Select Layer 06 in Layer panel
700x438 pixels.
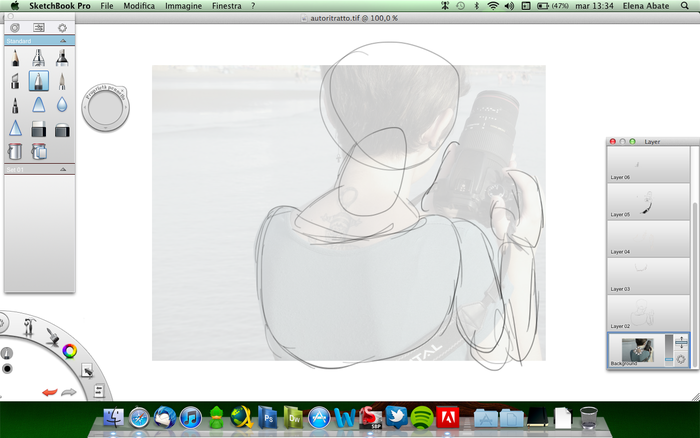click(x=648, y=164)
